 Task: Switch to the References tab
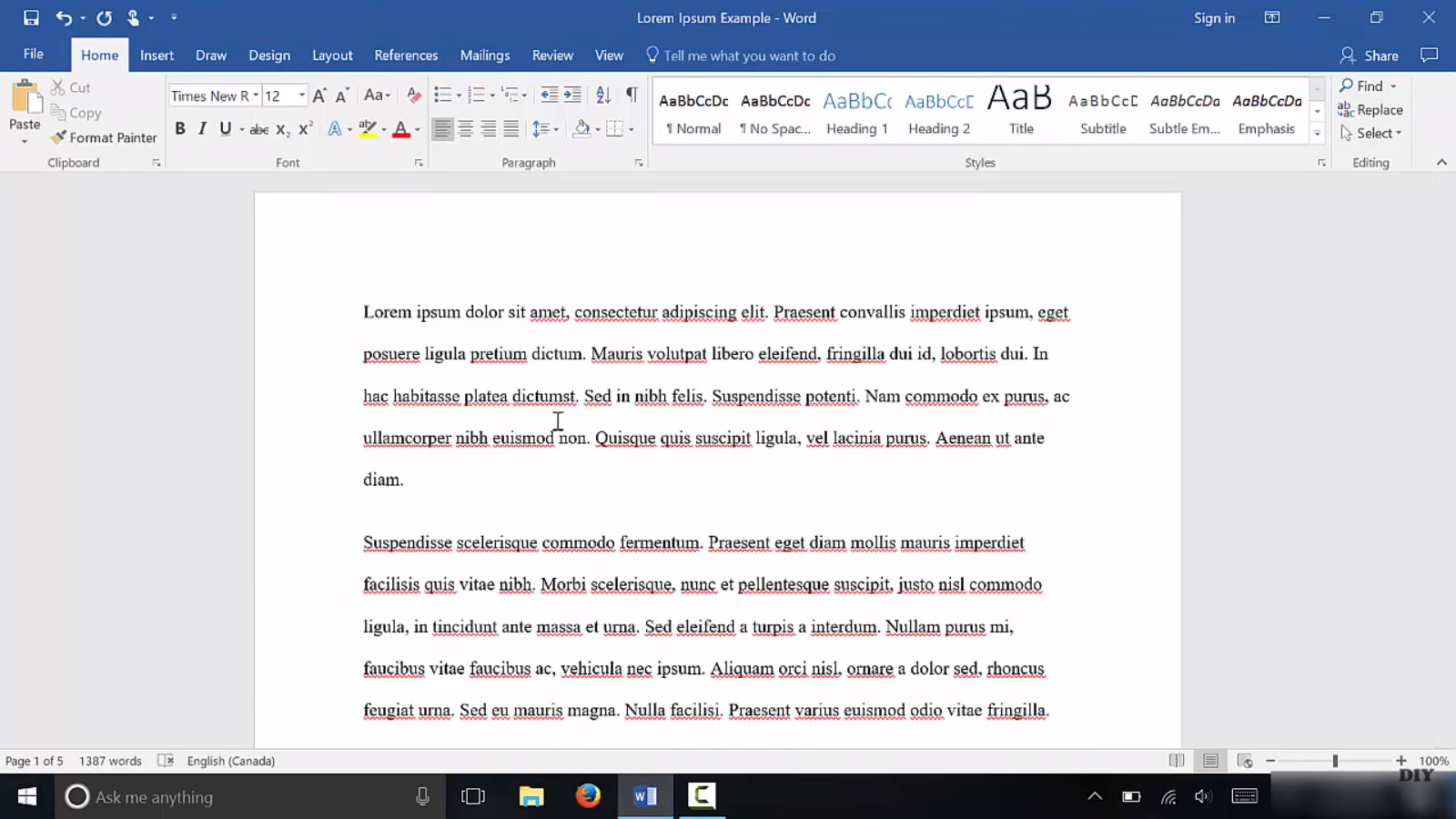[406, 56]
